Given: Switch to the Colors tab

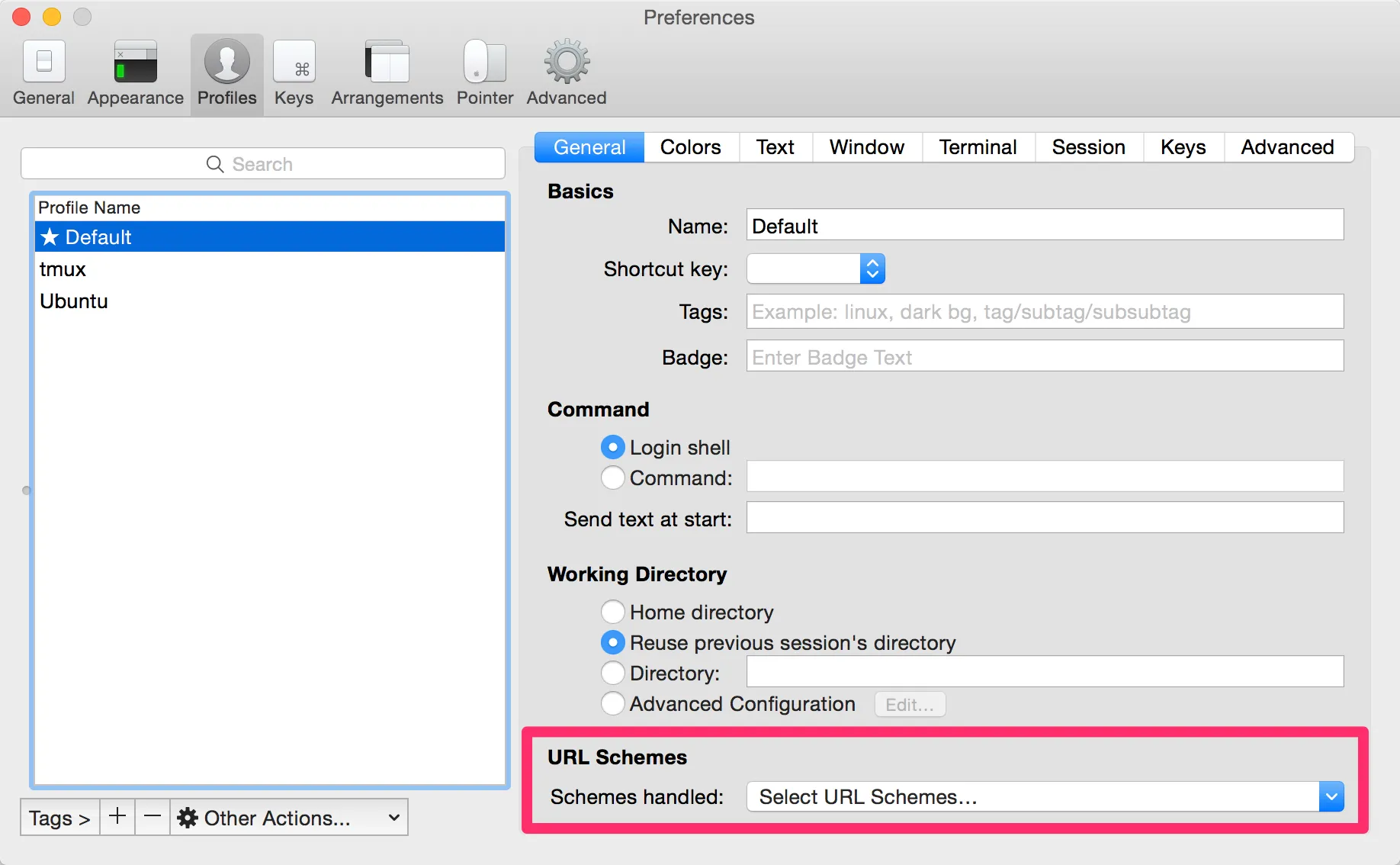Looking at the screenshot, I should [690, 146].
